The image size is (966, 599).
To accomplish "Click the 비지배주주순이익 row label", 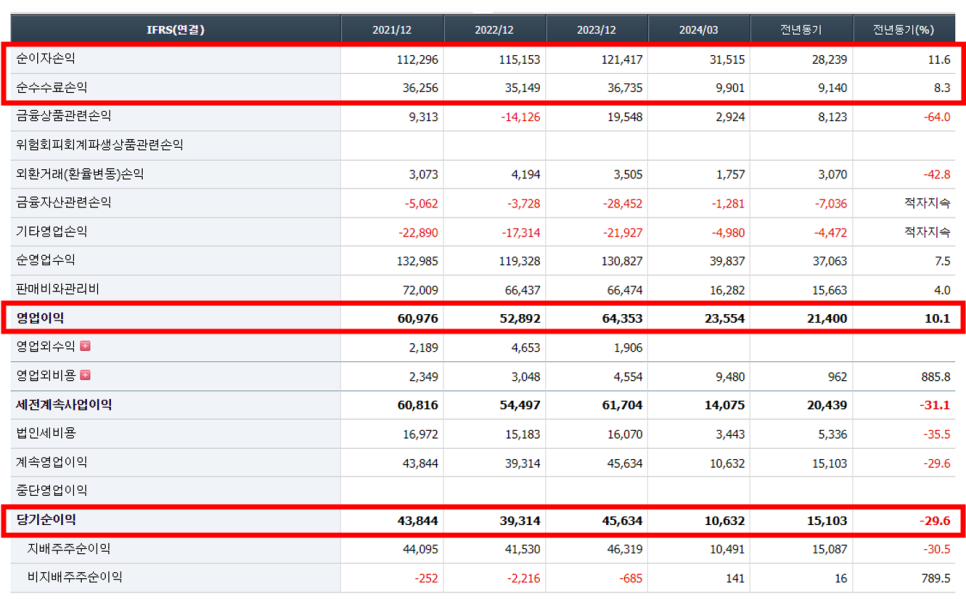I will pos(75,577).
